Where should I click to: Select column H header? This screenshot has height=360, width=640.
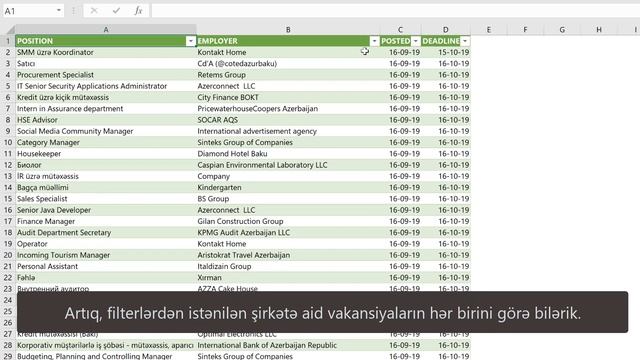point(599,29)
